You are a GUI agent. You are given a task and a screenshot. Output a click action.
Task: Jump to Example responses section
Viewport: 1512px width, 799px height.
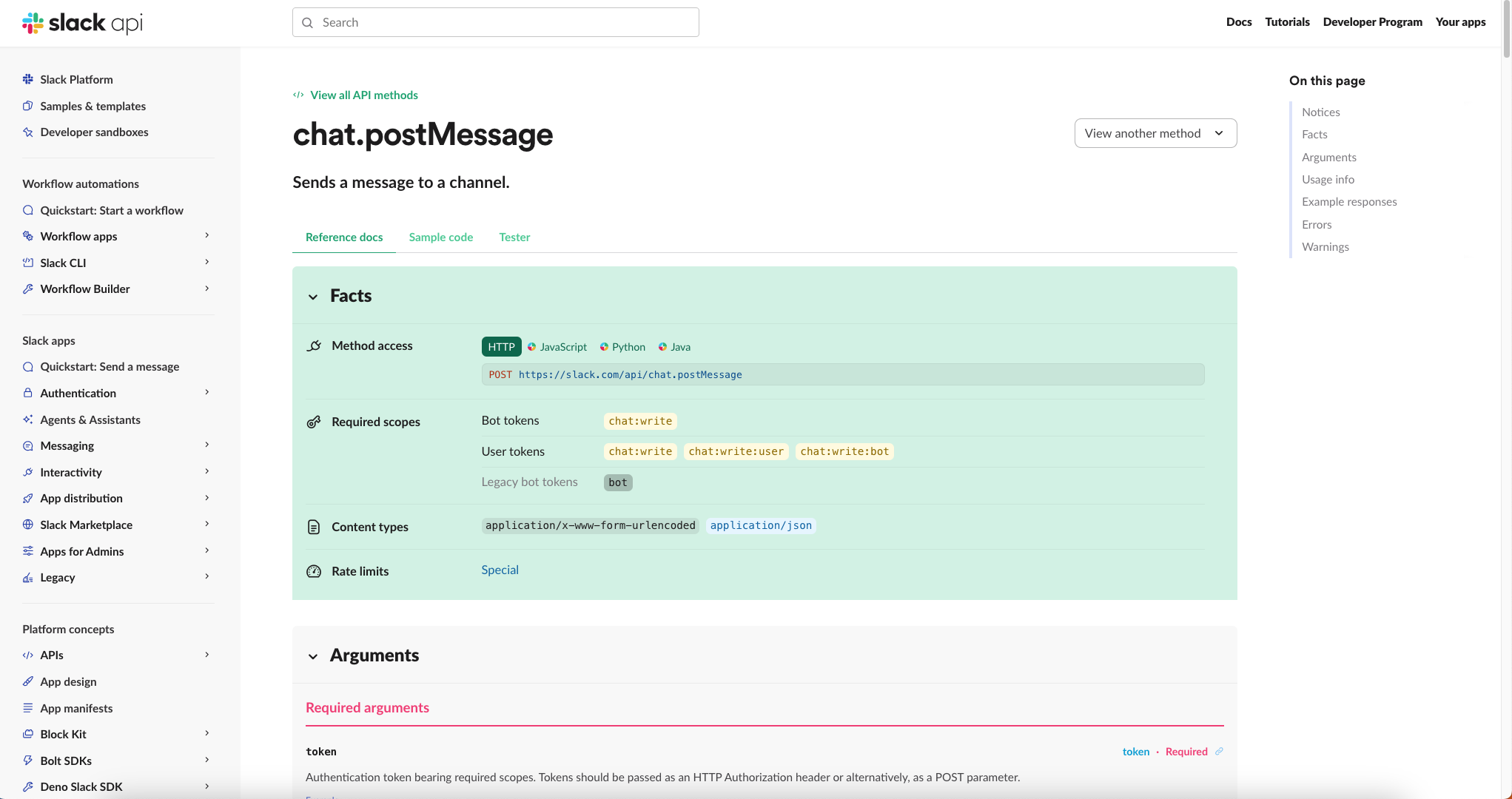tap(1349, 201)
